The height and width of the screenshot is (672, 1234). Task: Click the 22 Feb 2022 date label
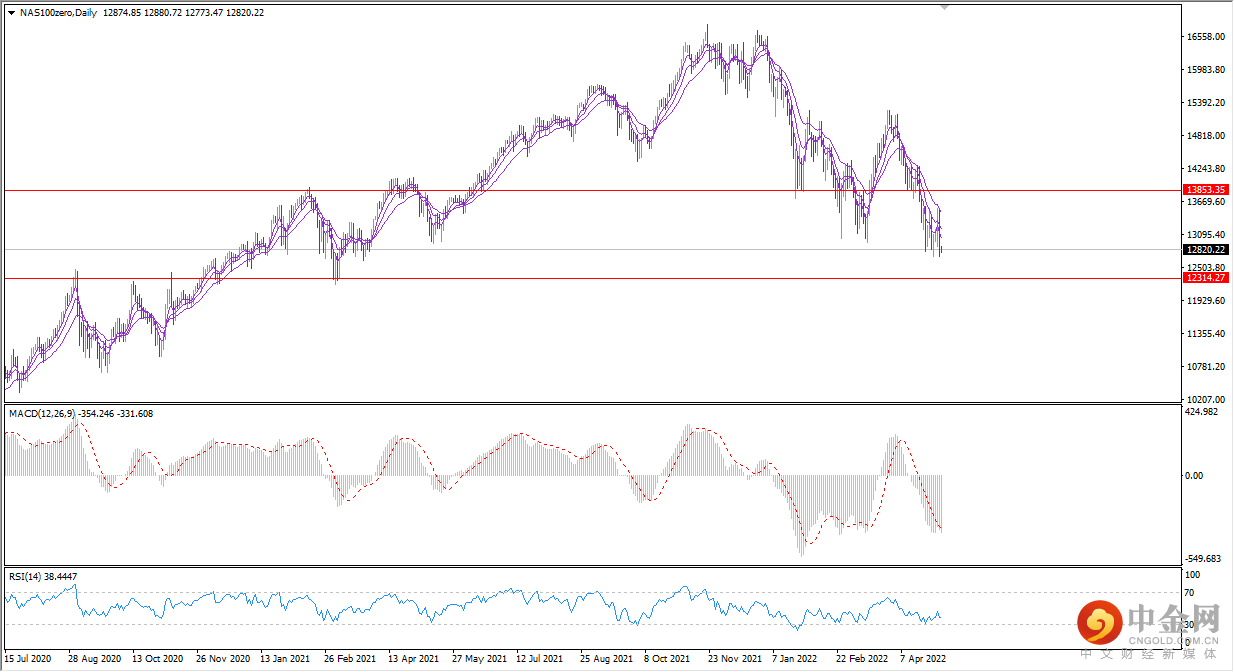(x=862, y=660)
